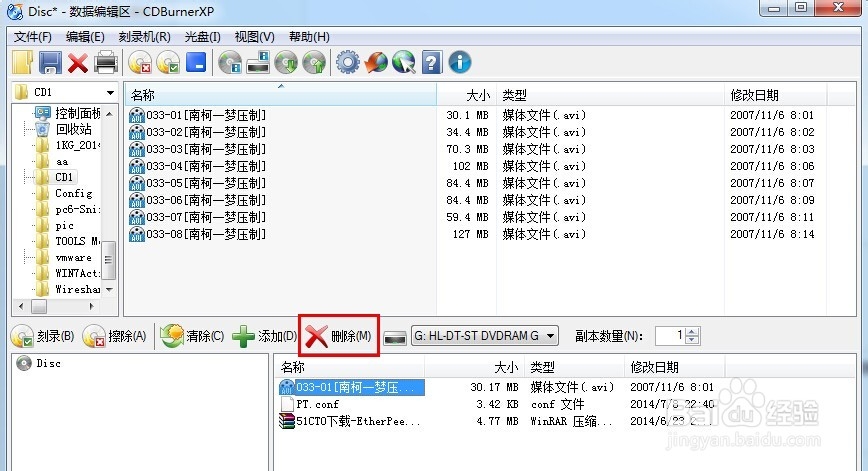Increase the 副本数量 copy count

tap(692, 331)
